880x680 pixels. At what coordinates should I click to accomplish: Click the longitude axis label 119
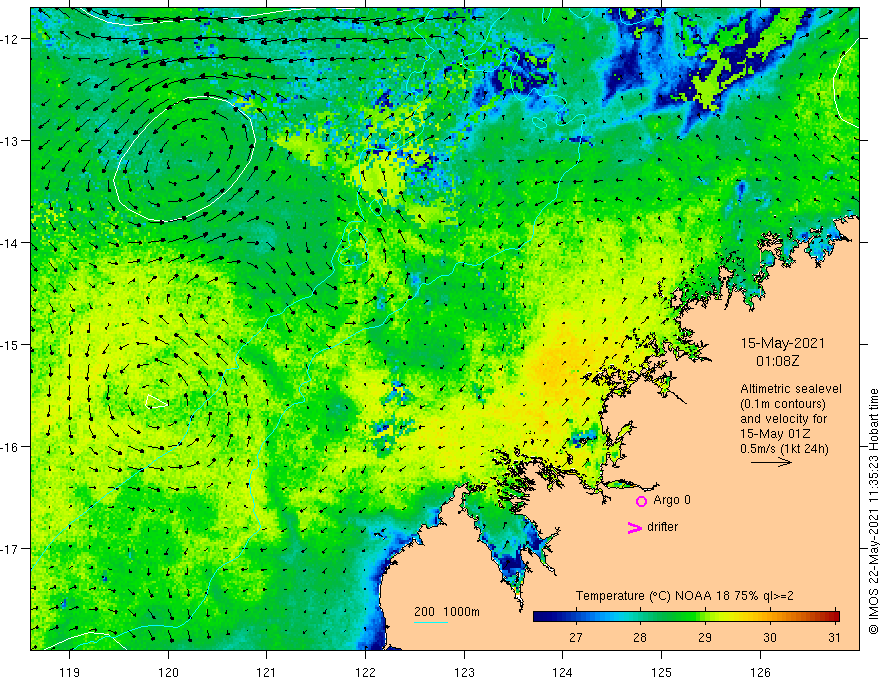coord(70,672)
